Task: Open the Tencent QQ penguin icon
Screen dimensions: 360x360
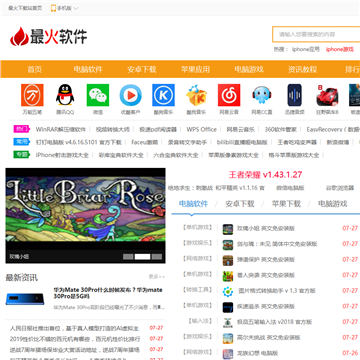Action: click(65, 95)
